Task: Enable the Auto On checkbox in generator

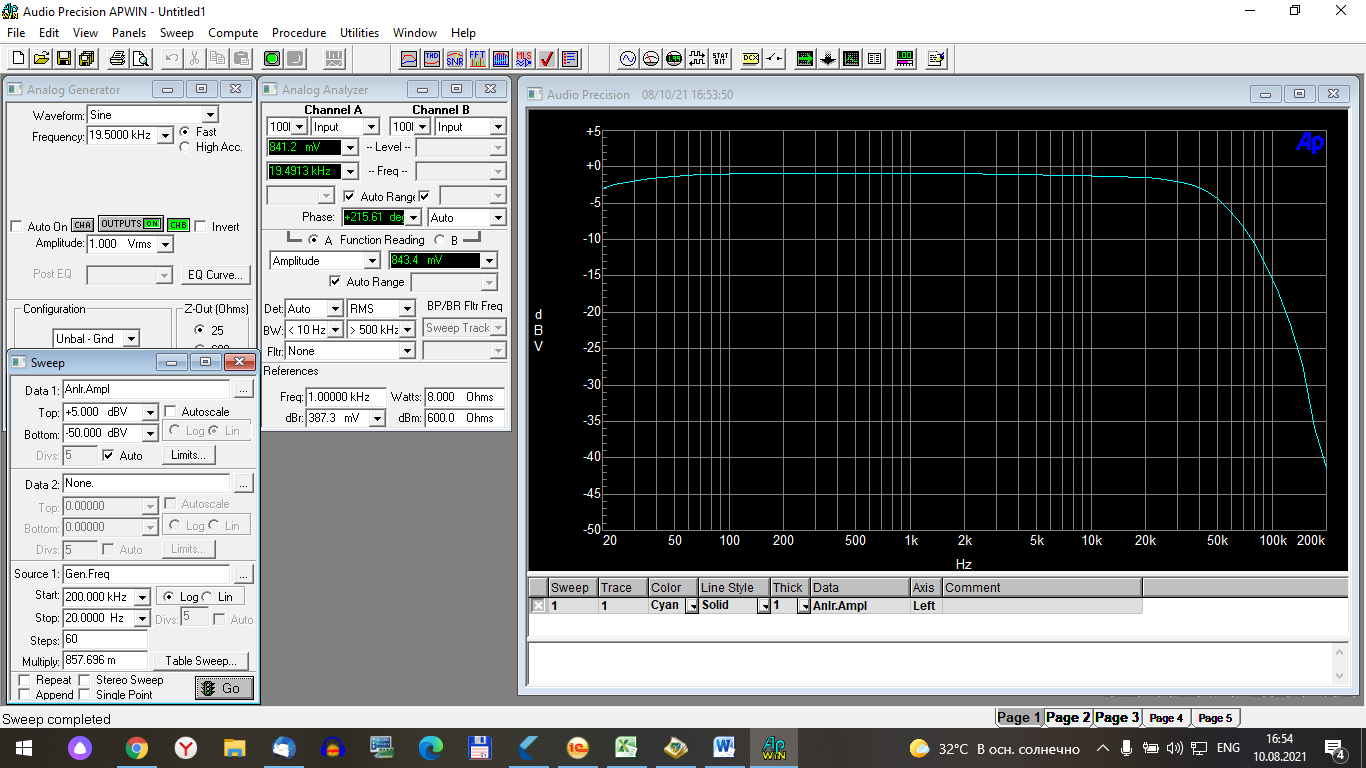Action: [16, 227]
